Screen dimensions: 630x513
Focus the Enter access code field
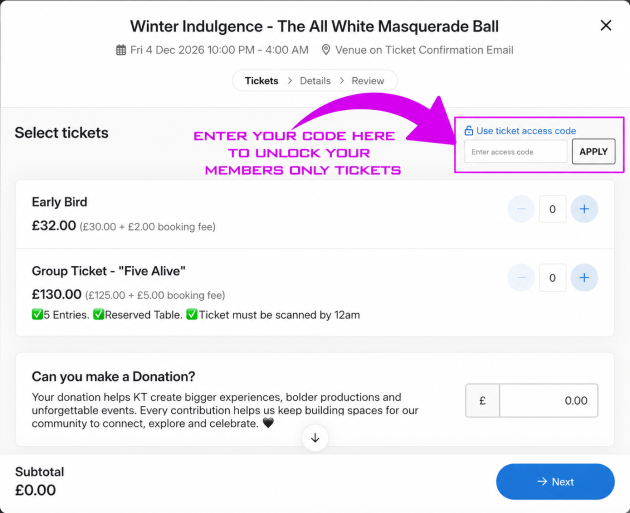point(516,151)
